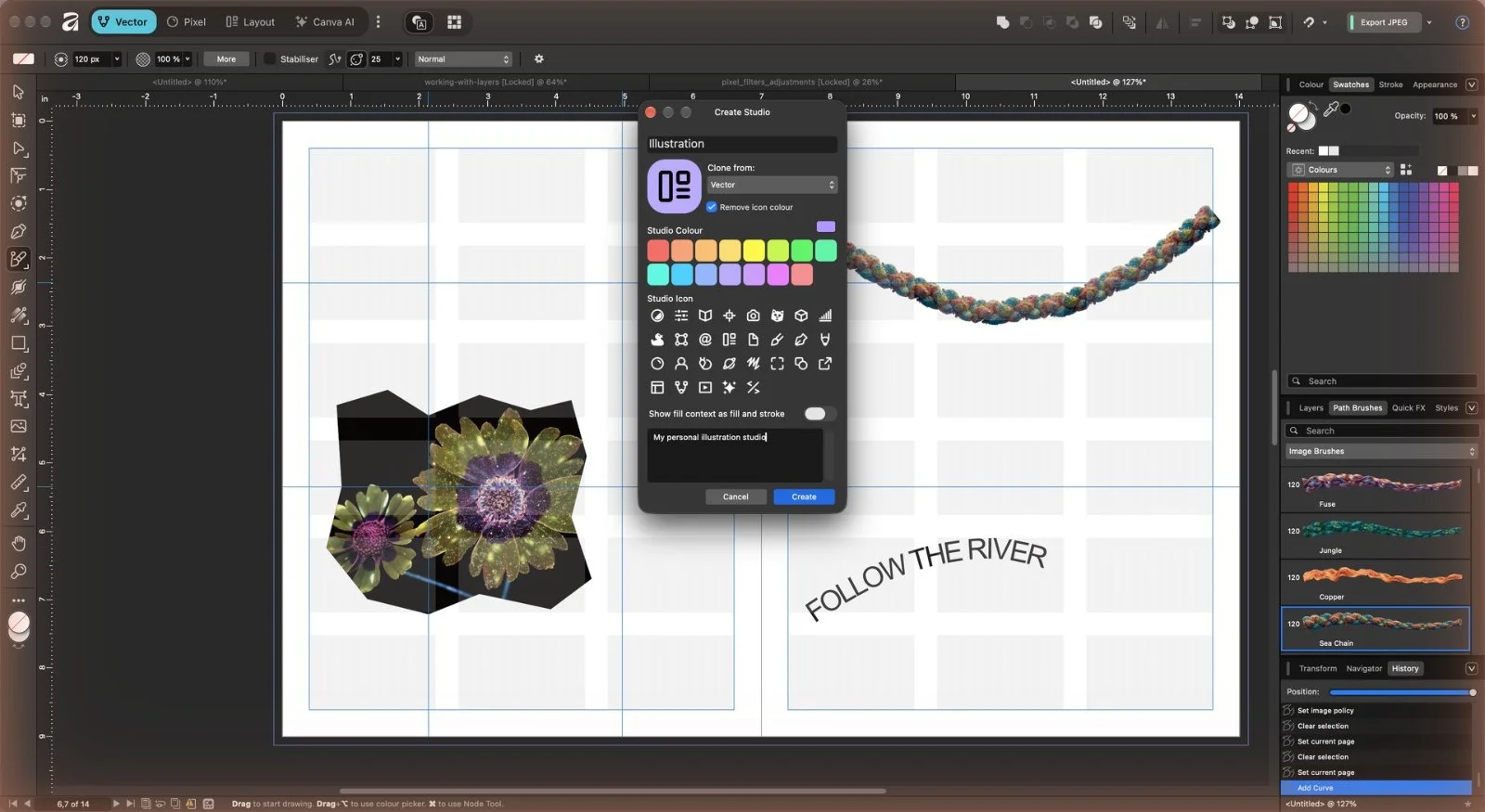Screen dimensions: 1485x812
Task: Select the Copper image brush
Action: (1375, 583)
